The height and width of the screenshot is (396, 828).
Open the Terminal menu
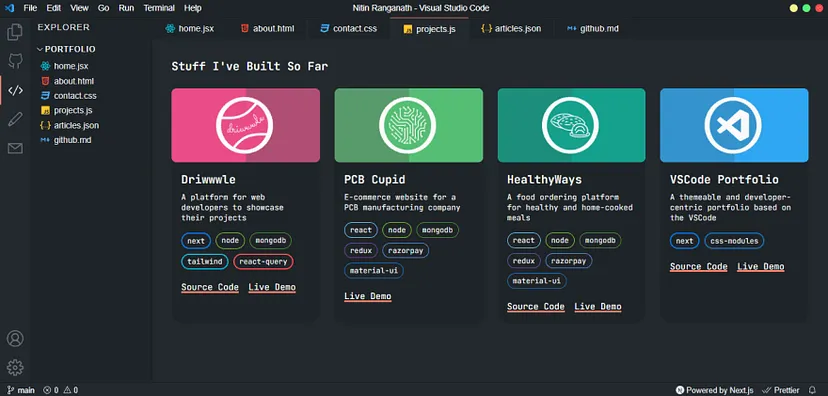[159, 8]
